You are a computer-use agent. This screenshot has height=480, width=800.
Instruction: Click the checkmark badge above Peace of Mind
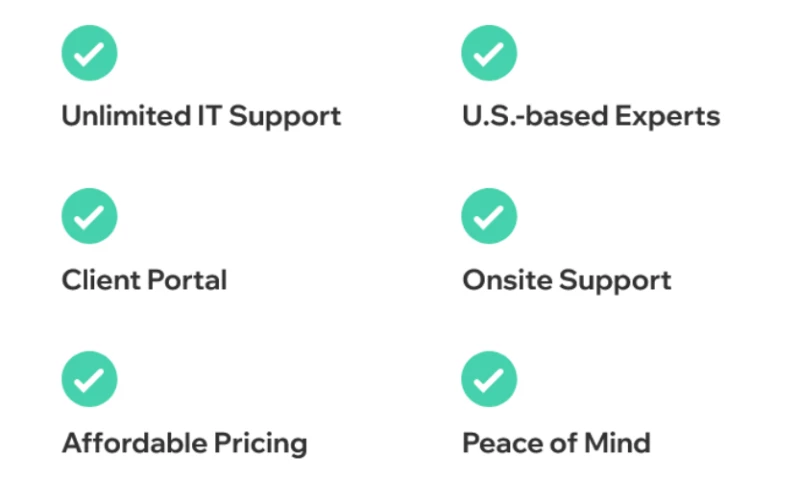(489, 379)
